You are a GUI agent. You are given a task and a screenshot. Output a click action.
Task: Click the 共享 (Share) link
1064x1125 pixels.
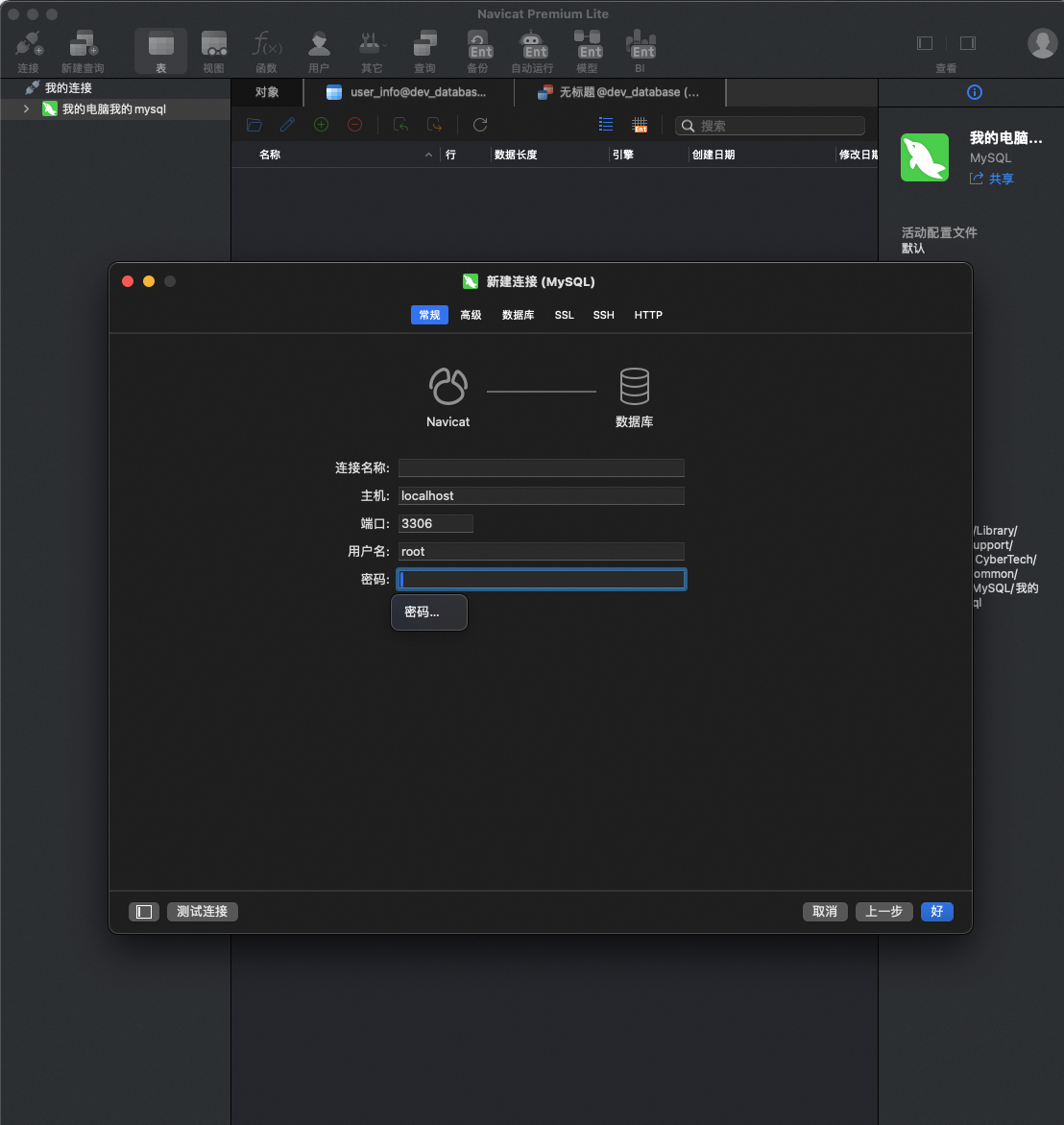[1001, 179]
